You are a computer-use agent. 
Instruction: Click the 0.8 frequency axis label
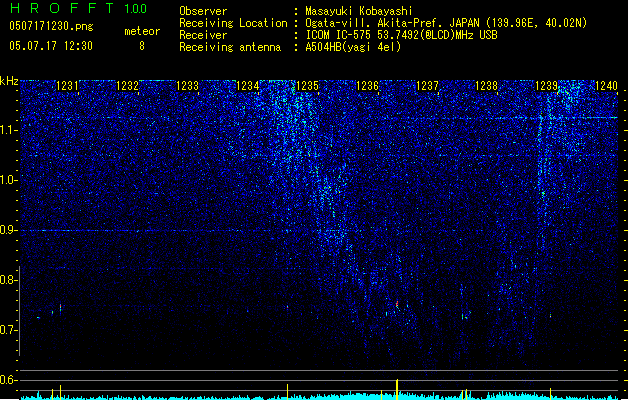9,280
